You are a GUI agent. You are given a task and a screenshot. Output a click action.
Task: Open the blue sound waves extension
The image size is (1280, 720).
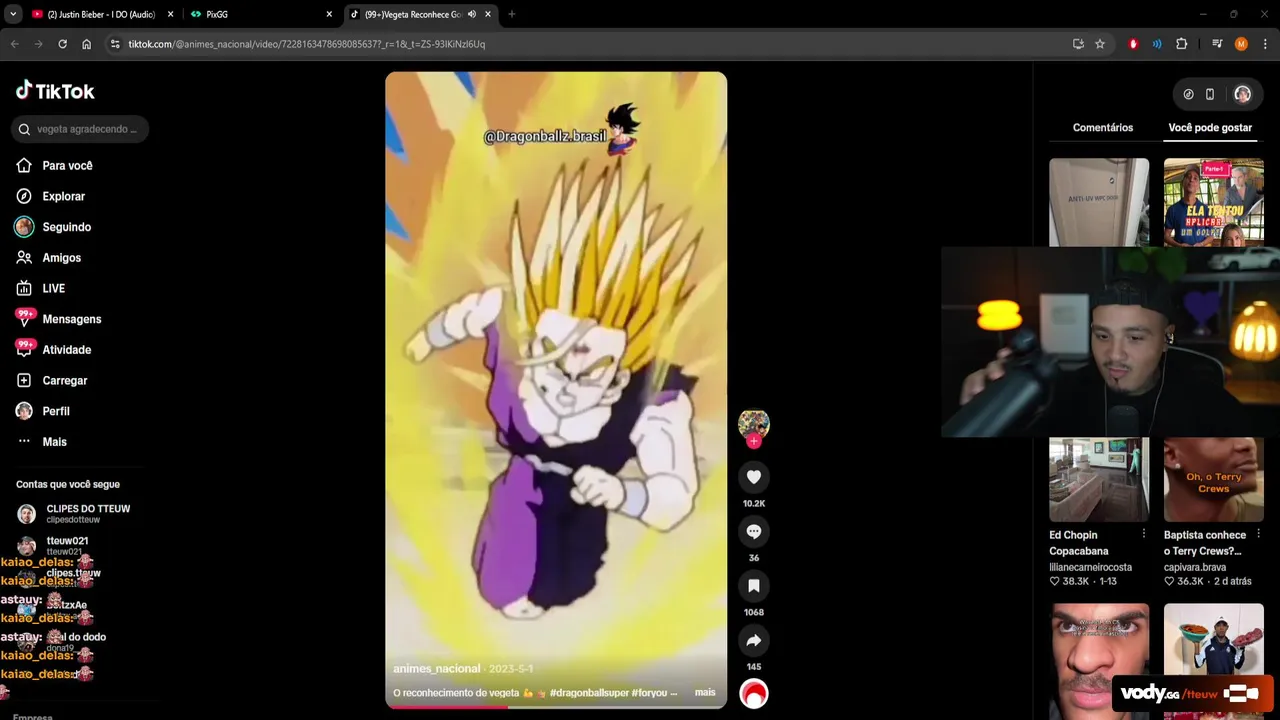(x=1157, y=44)
